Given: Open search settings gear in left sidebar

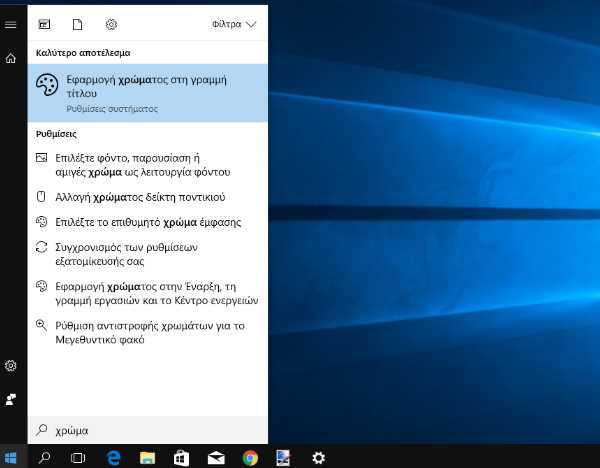Looking at the screenshot, I should tap(11, 366).
